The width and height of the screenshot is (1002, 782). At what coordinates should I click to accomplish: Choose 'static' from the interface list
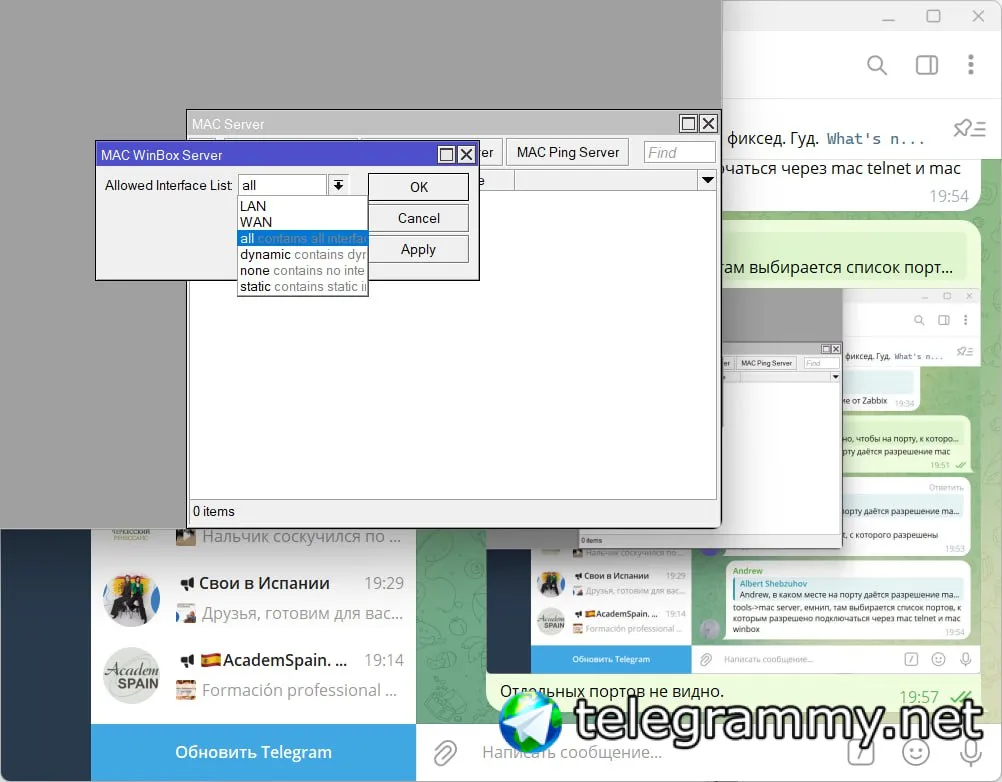[302, 286]
